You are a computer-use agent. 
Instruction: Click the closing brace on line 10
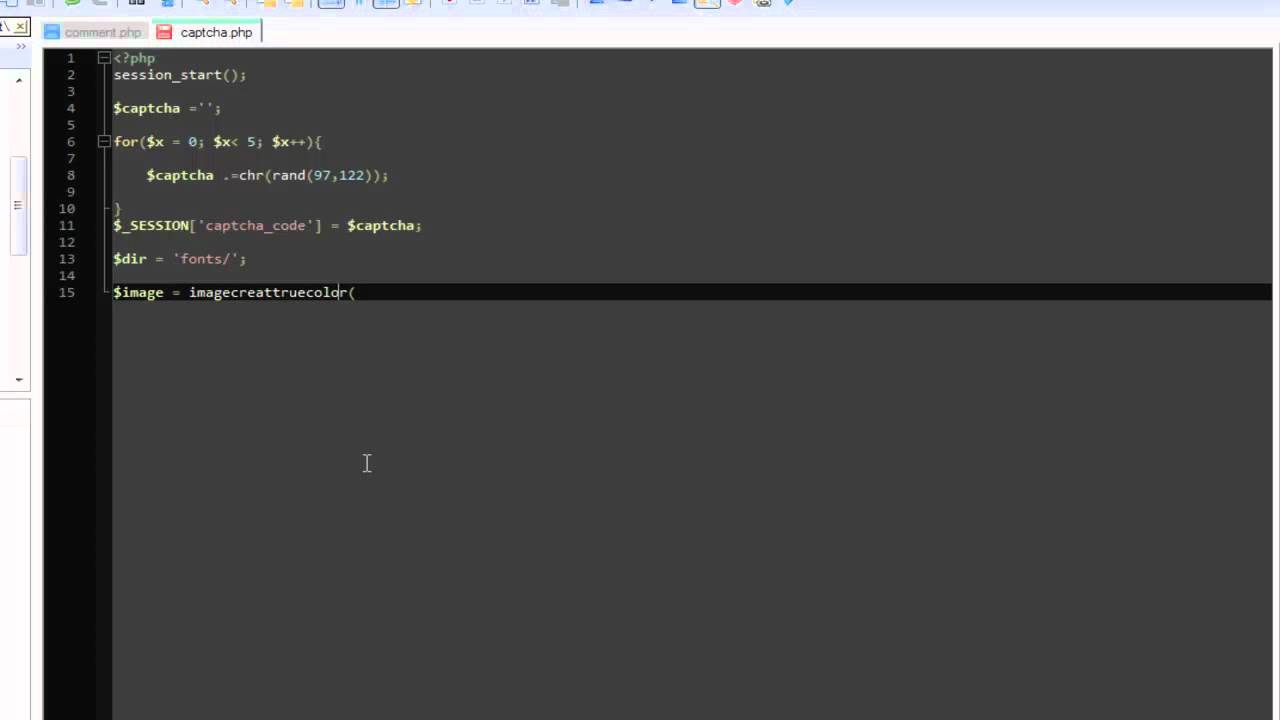click(117, 208)
